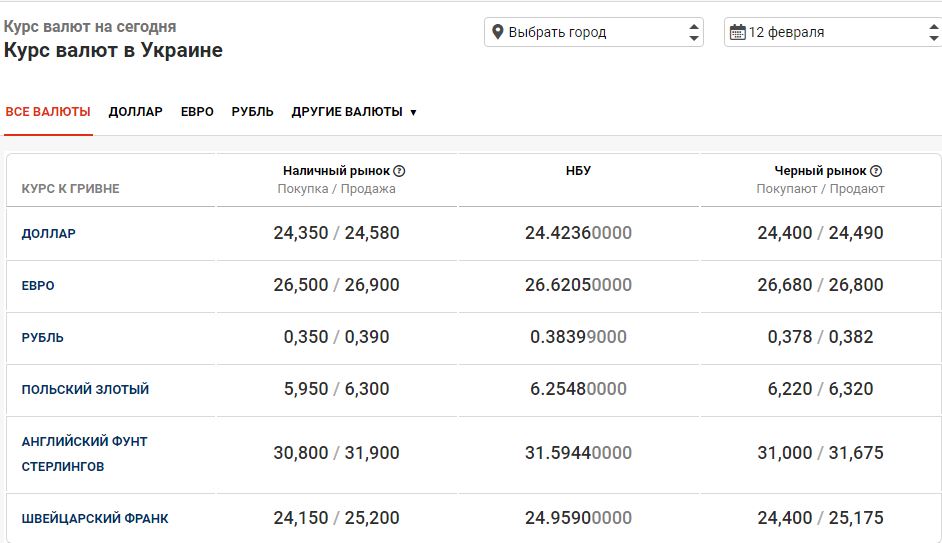Screen dimensions: 942x543
Task: Open the Евро row link in the table
Action: pyautogui.click(x=38, y=286)
